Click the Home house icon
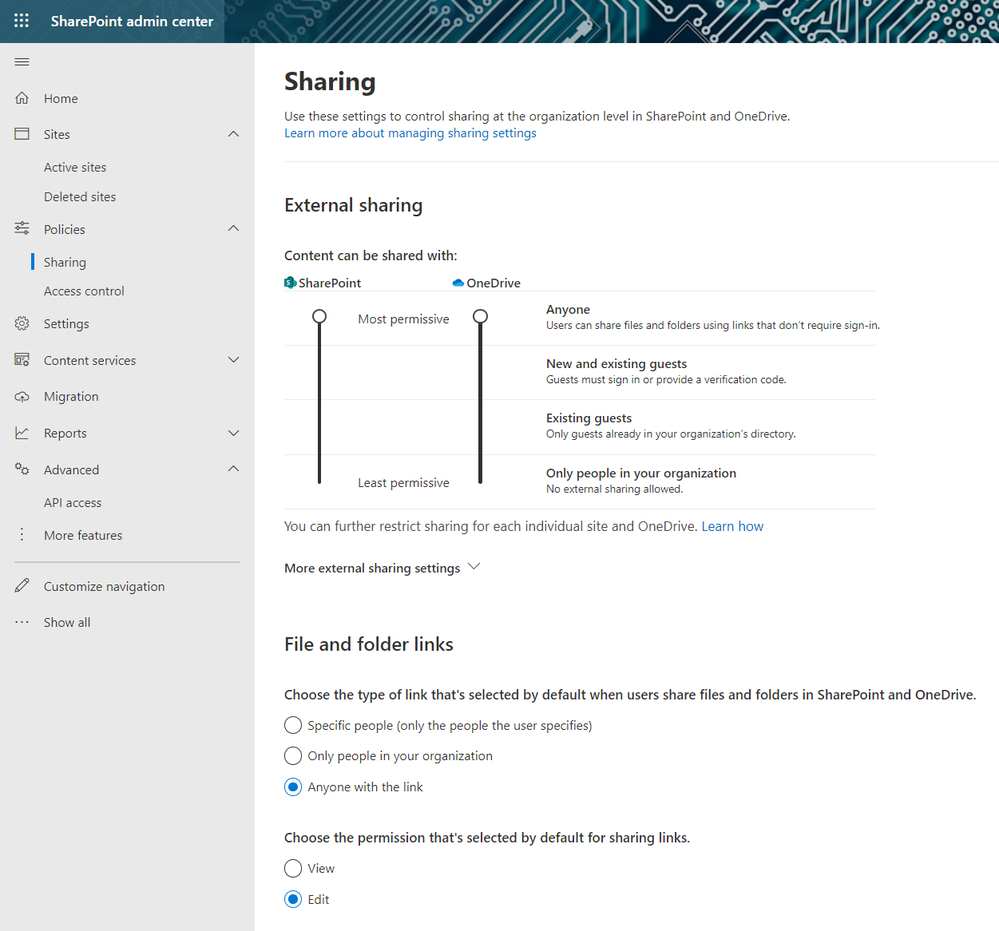This screenshot has height=931, width=999. click(22, 98)
